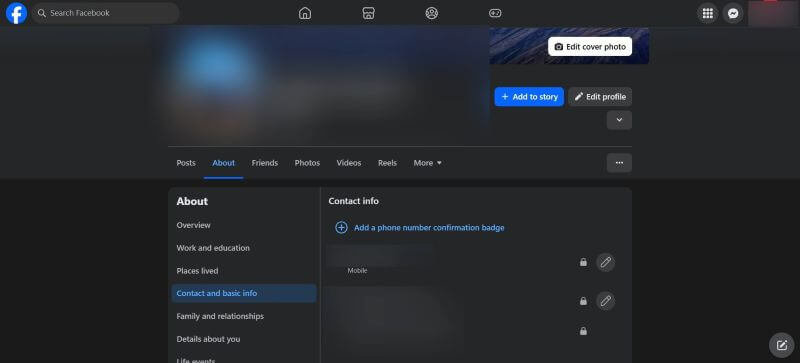Viewport: 800px width, 363px height.
Task: Click the plus circle icon for badge
Action: (x=341, y=228)
